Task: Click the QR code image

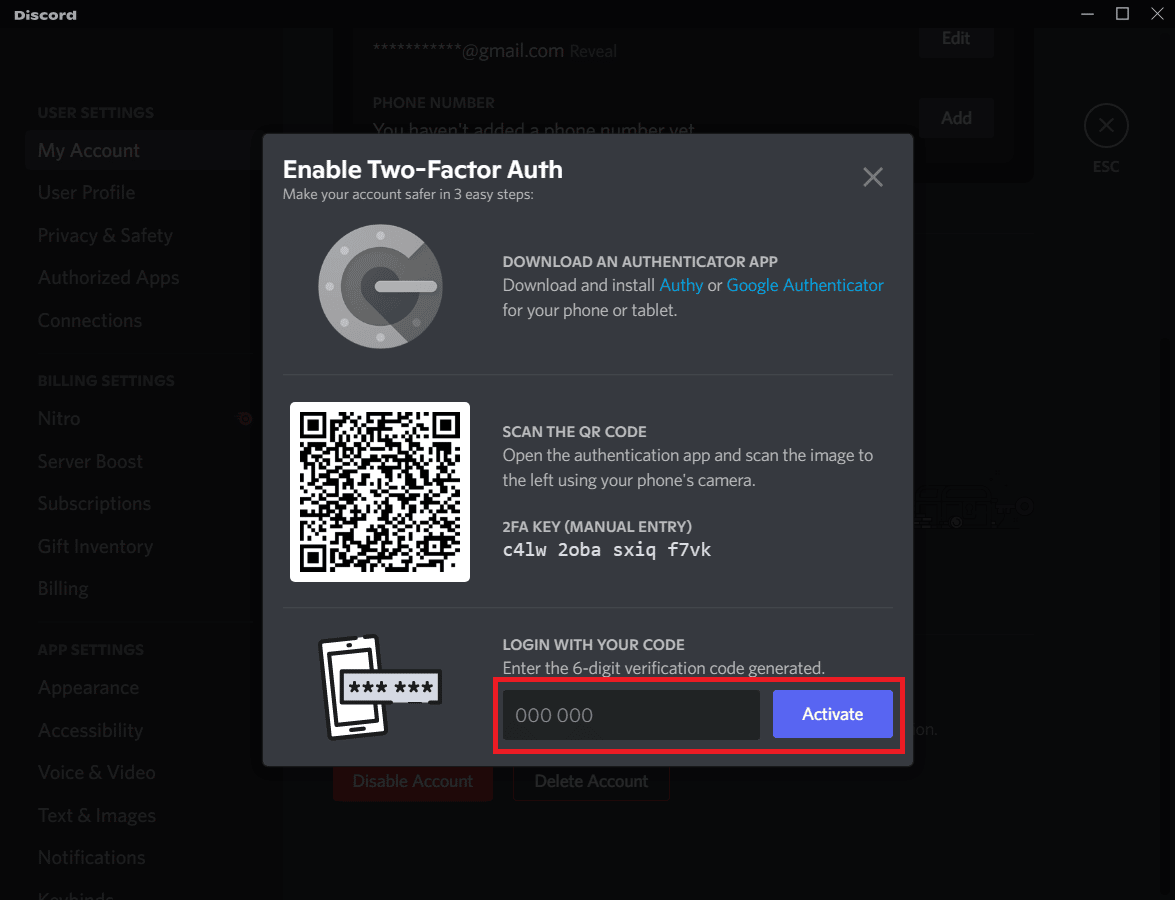Action: click(x=380, y=492)
